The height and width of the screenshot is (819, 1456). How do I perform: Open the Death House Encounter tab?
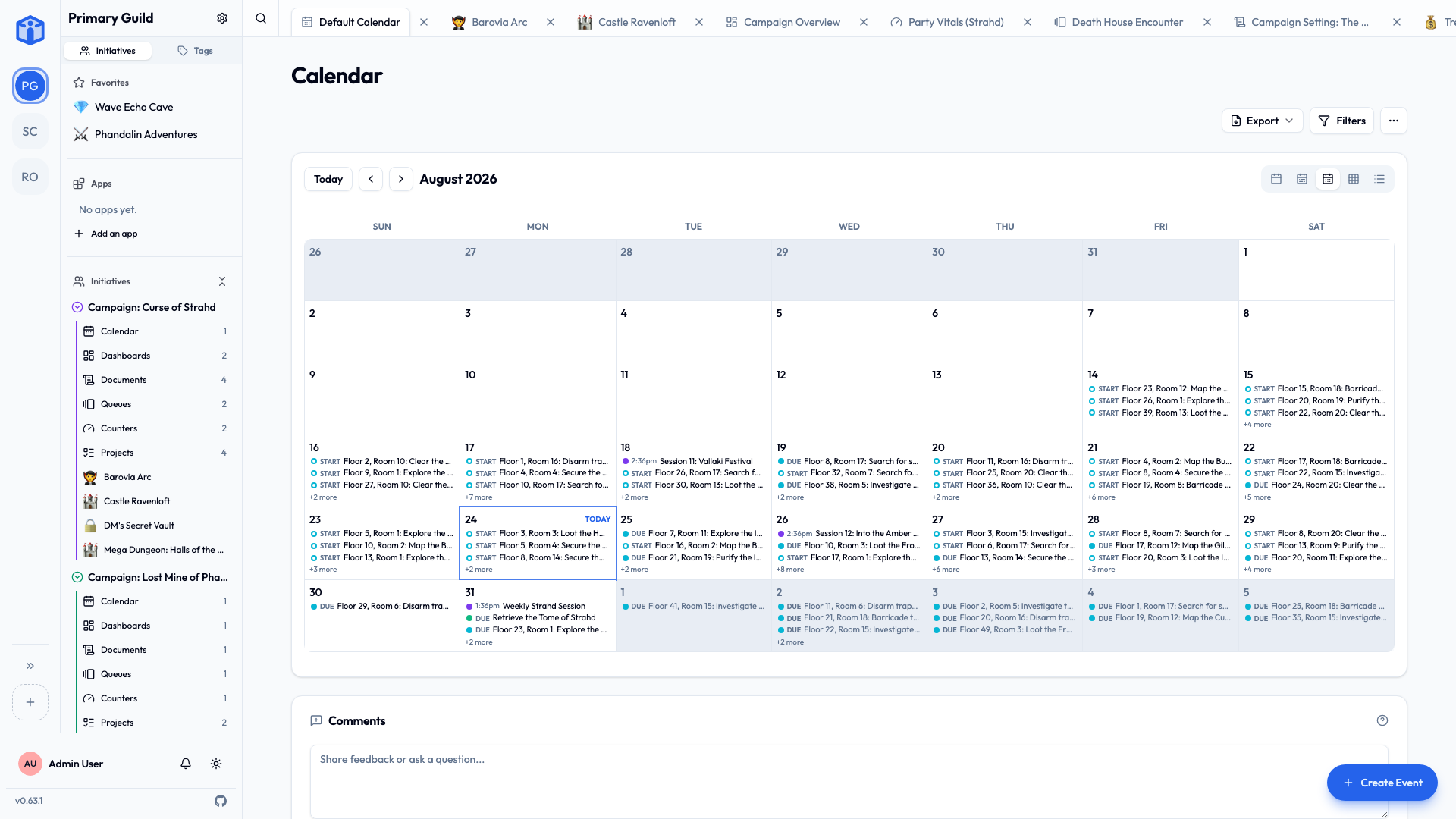tap(1119, 22)
